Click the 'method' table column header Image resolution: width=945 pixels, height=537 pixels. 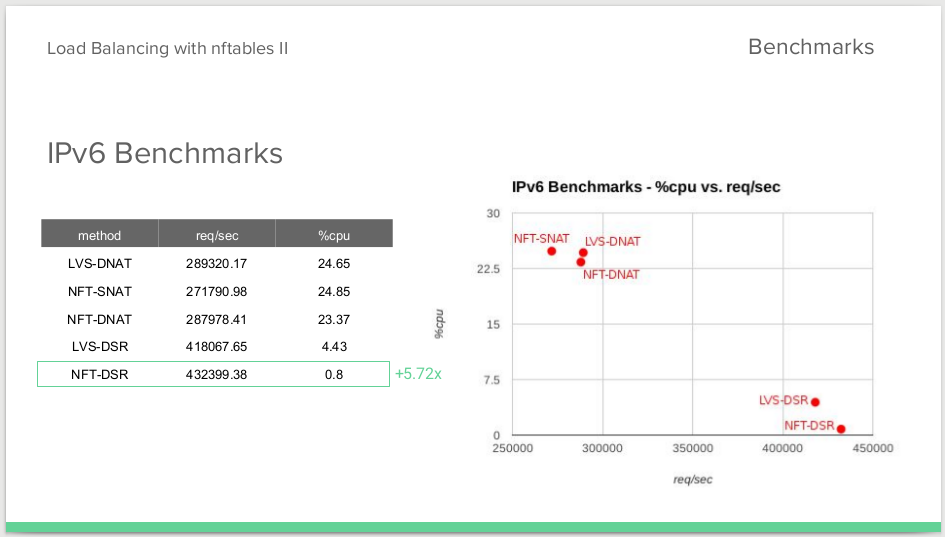[99, 233]
